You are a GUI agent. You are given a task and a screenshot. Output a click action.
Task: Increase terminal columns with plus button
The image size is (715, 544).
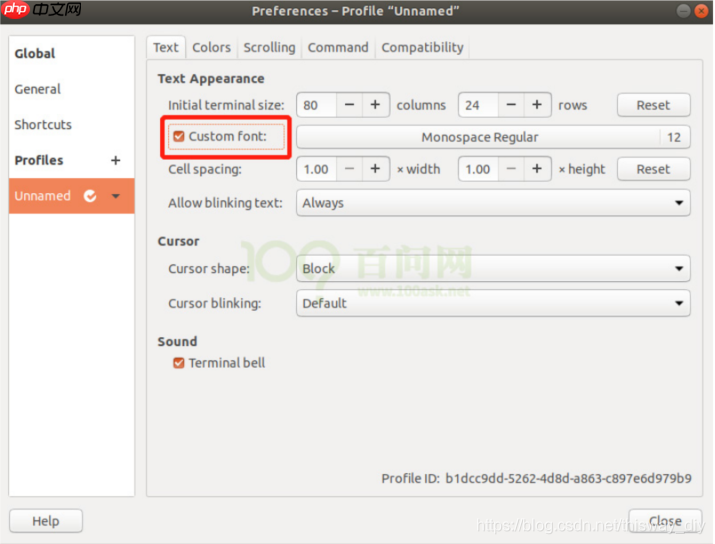375,105
